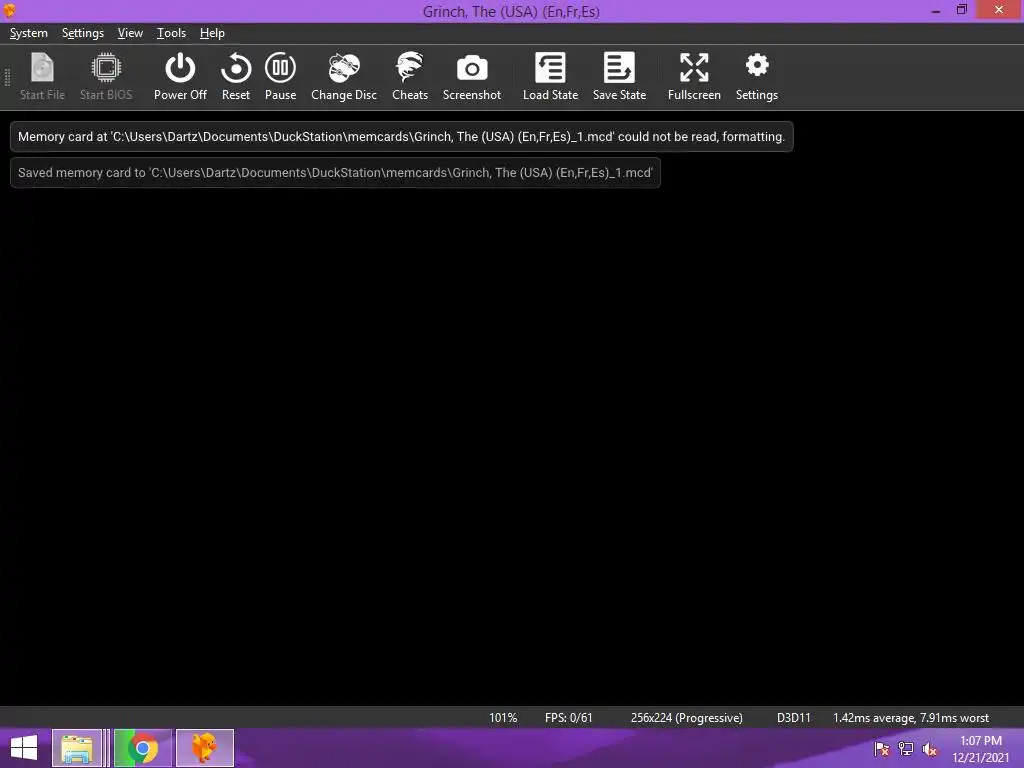Click the network tray icon
1024x768 pixels.
[x=906, y=748]
